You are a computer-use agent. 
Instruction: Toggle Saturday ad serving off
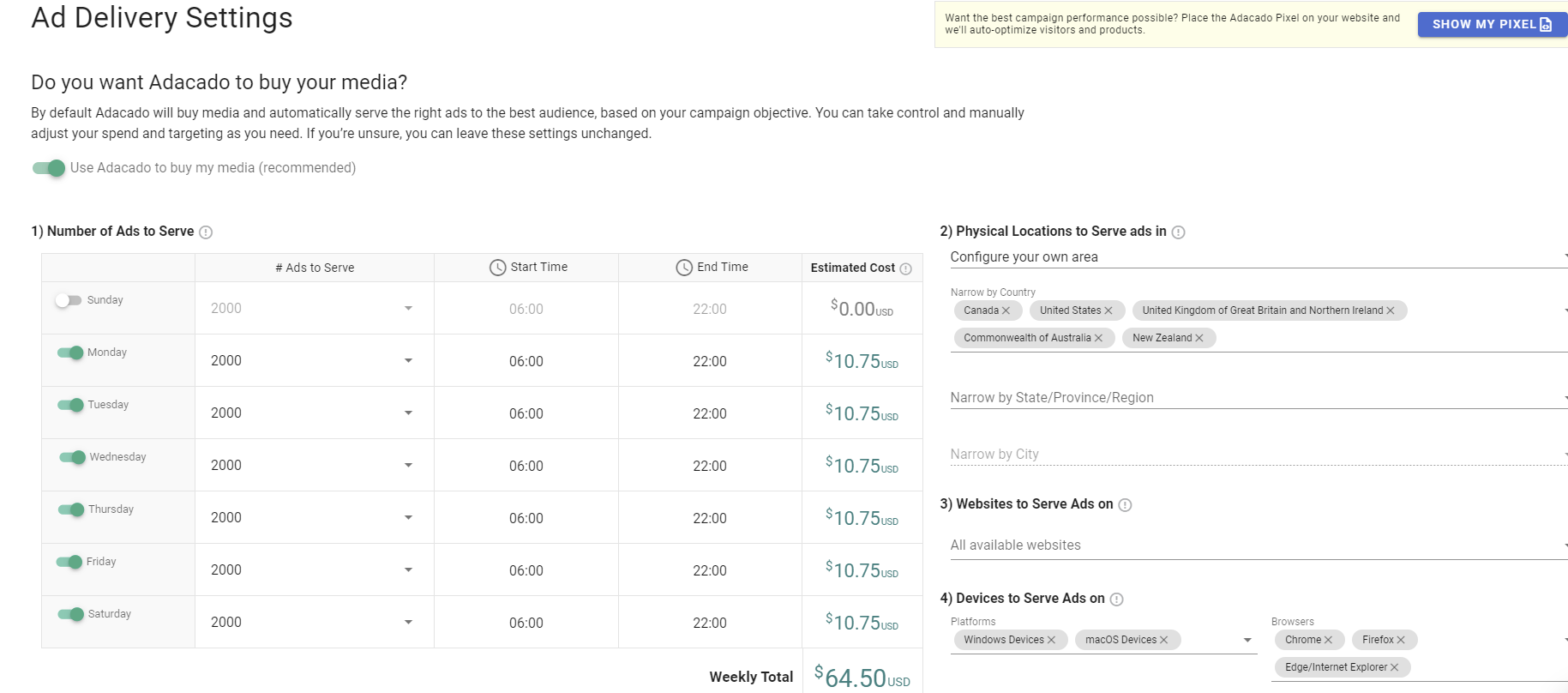coord(70,614)
